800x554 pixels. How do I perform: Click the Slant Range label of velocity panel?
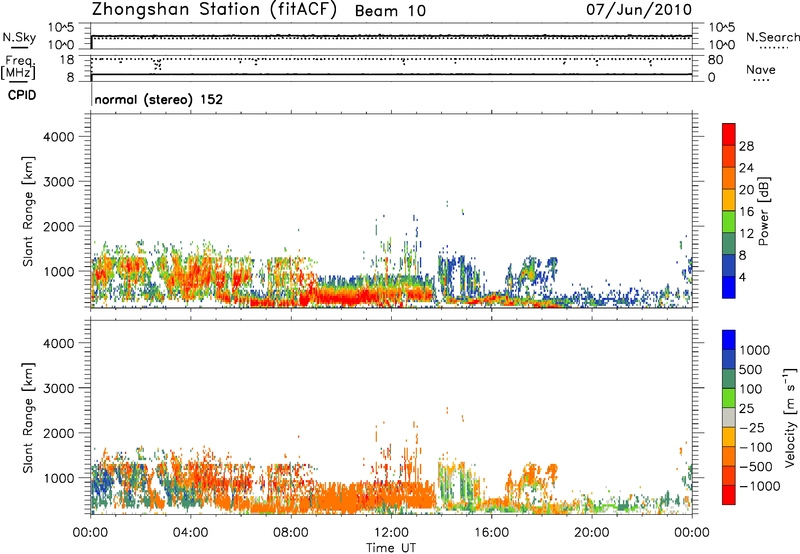[28, 418]
